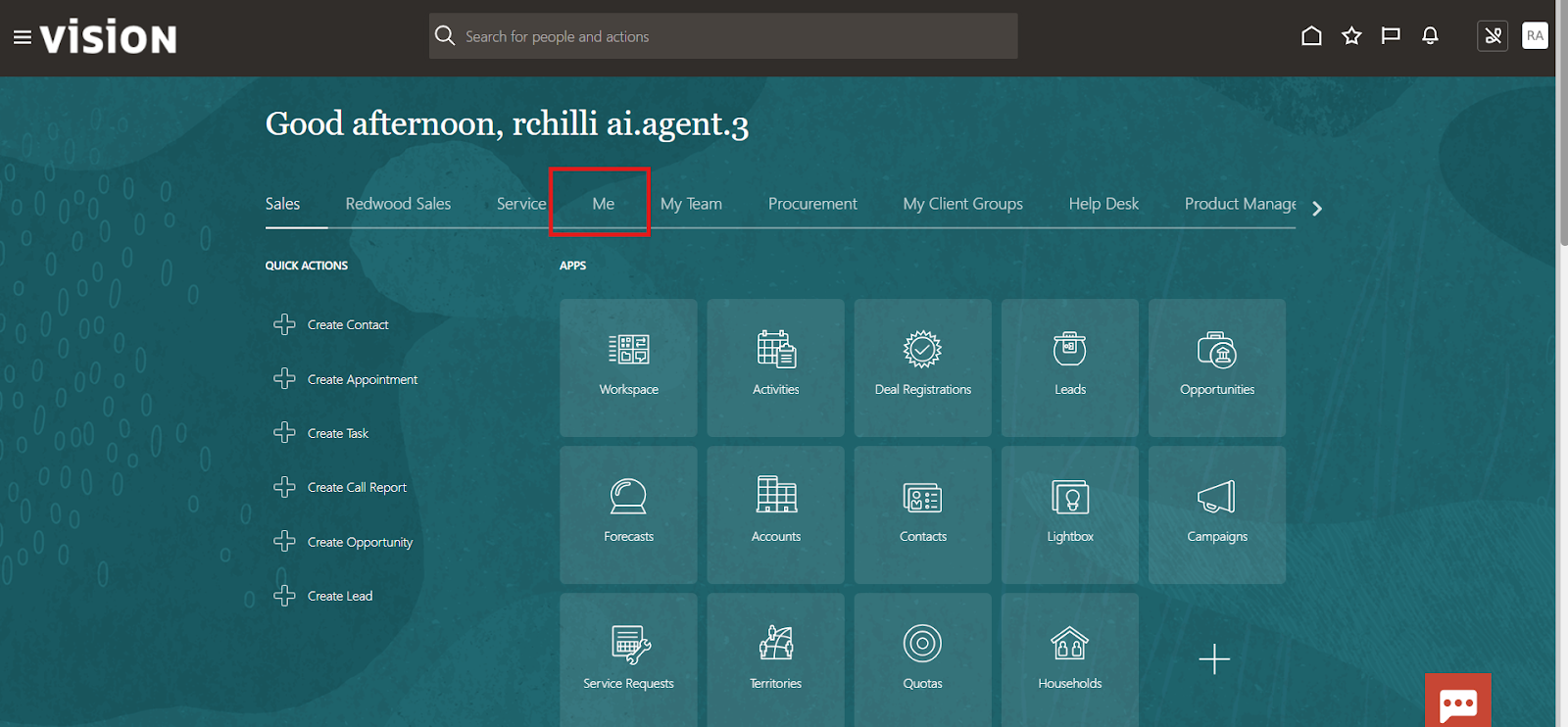
Task: Open the Workspace app tile
Action: [628, 367]
